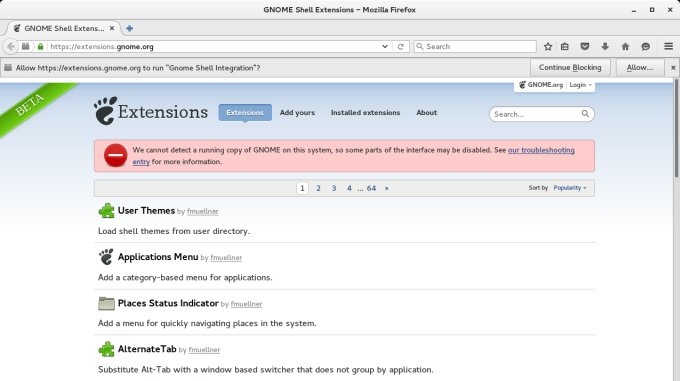Click the GNOME foot Extensions logo

coord(150,111)
